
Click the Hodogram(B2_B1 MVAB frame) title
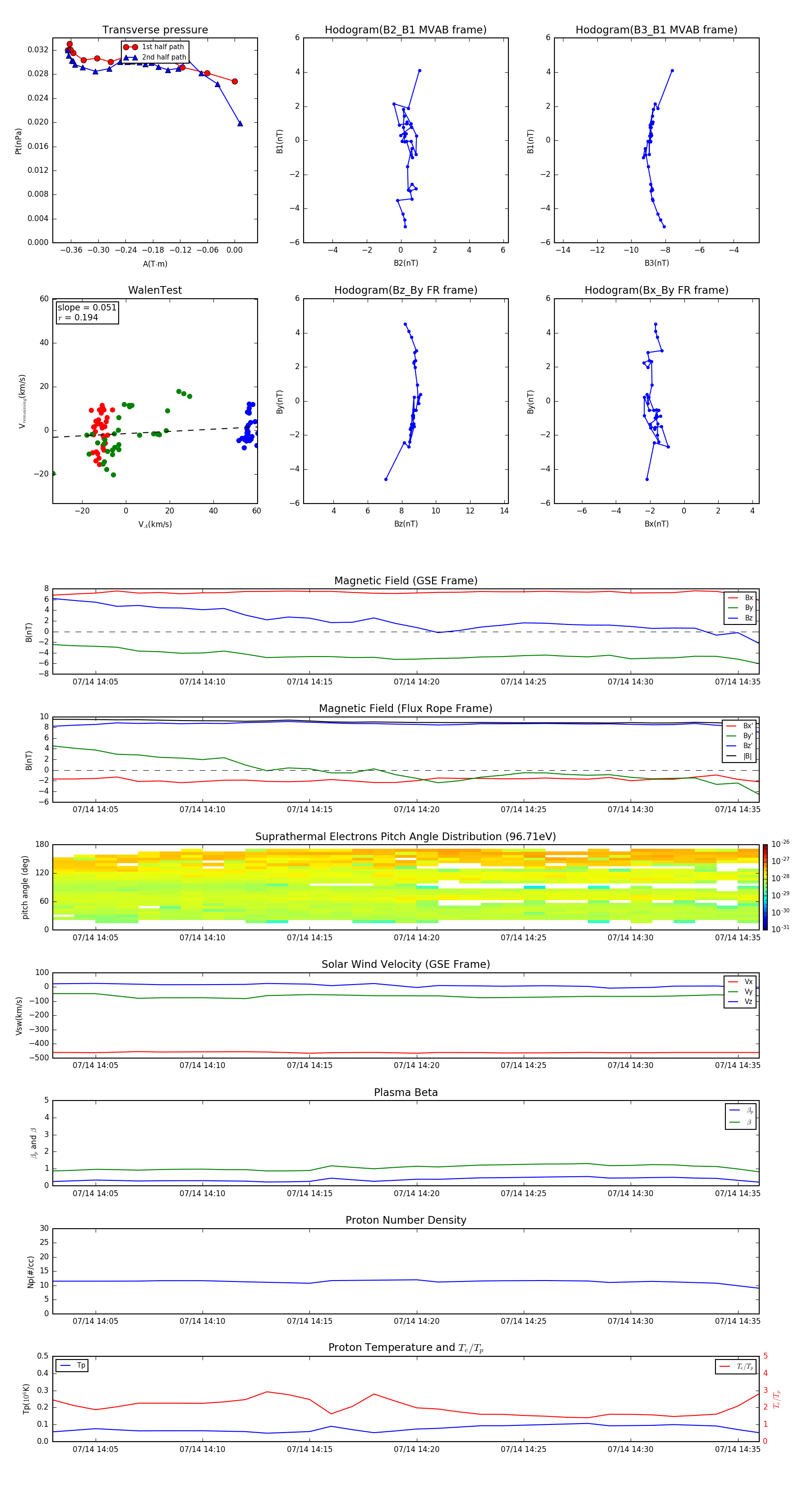click(x=406, y=30)
